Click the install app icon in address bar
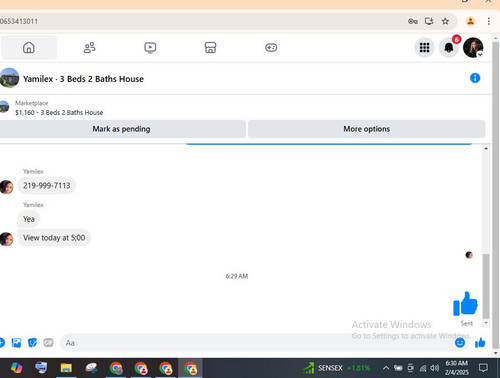500x378 pixels. pos(429,21)
